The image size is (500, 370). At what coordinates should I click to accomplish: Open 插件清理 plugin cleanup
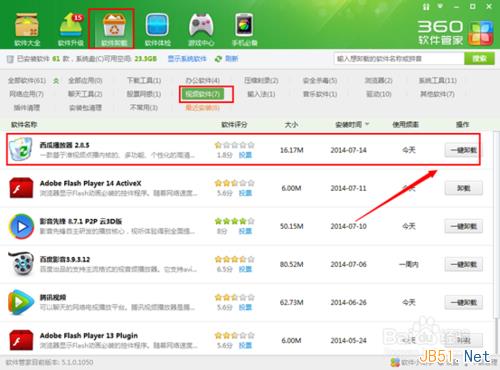pyautogui.click(x=27, y=108)
